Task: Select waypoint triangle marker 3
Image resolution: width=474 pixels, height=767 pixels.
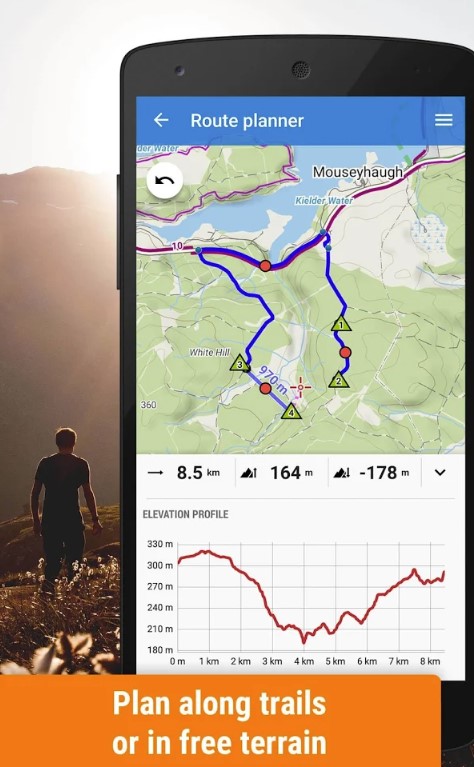Action: point(240,363)
